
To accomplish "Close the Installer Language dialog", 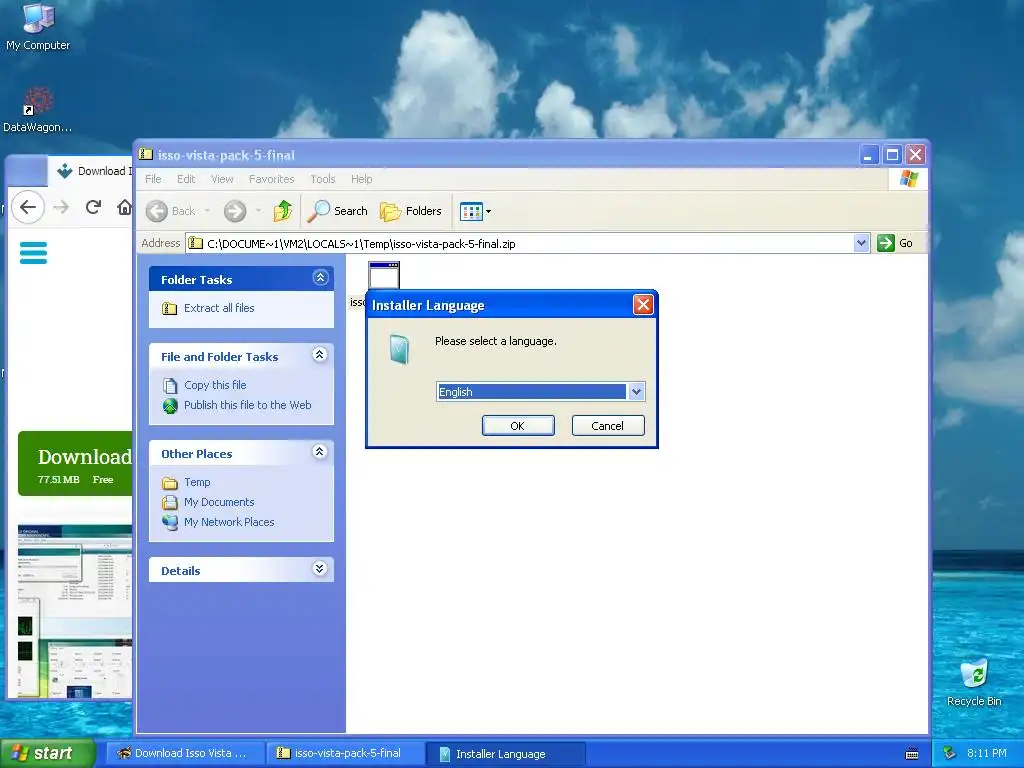I will (x=643, y=304).
